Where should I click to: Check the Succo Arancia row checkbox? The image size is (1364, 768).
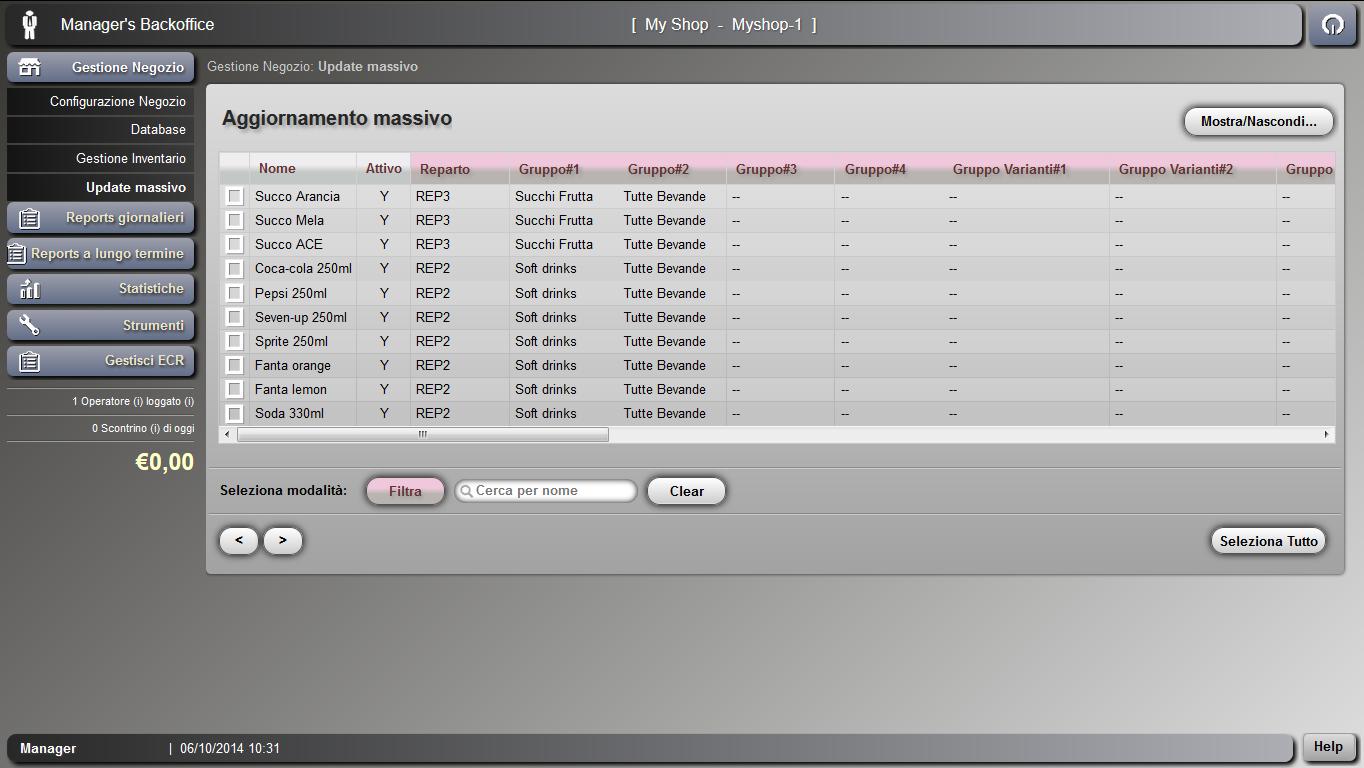click(235, 197)
